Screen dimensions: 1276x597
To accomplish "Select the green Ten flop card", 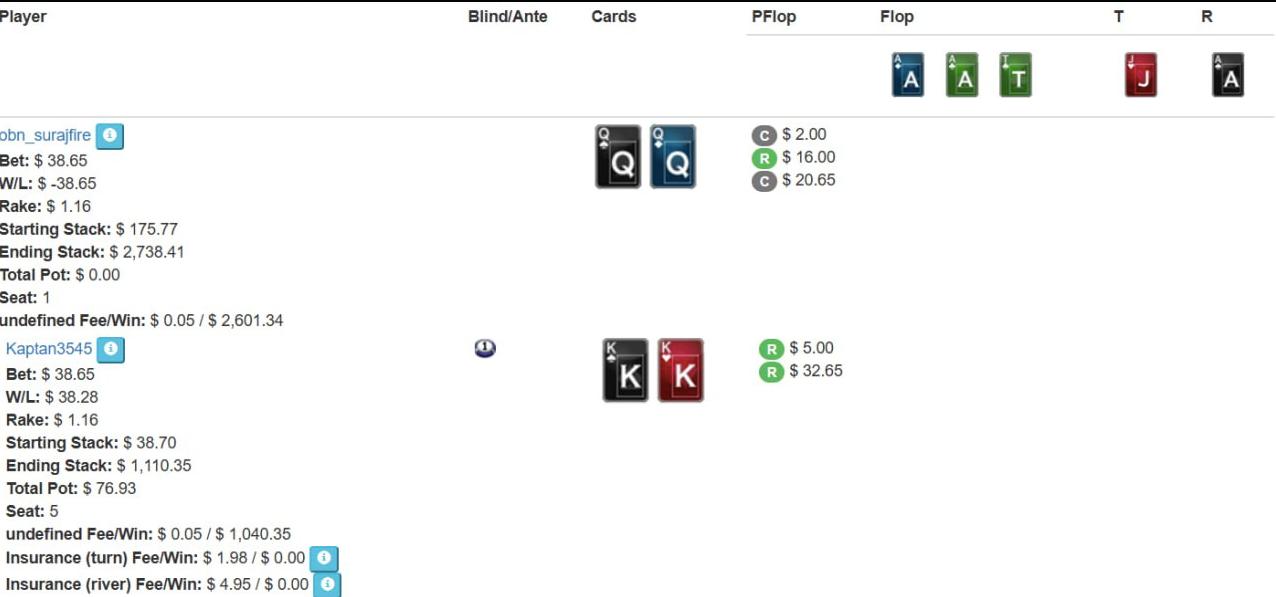I will tap(1015, 75).
